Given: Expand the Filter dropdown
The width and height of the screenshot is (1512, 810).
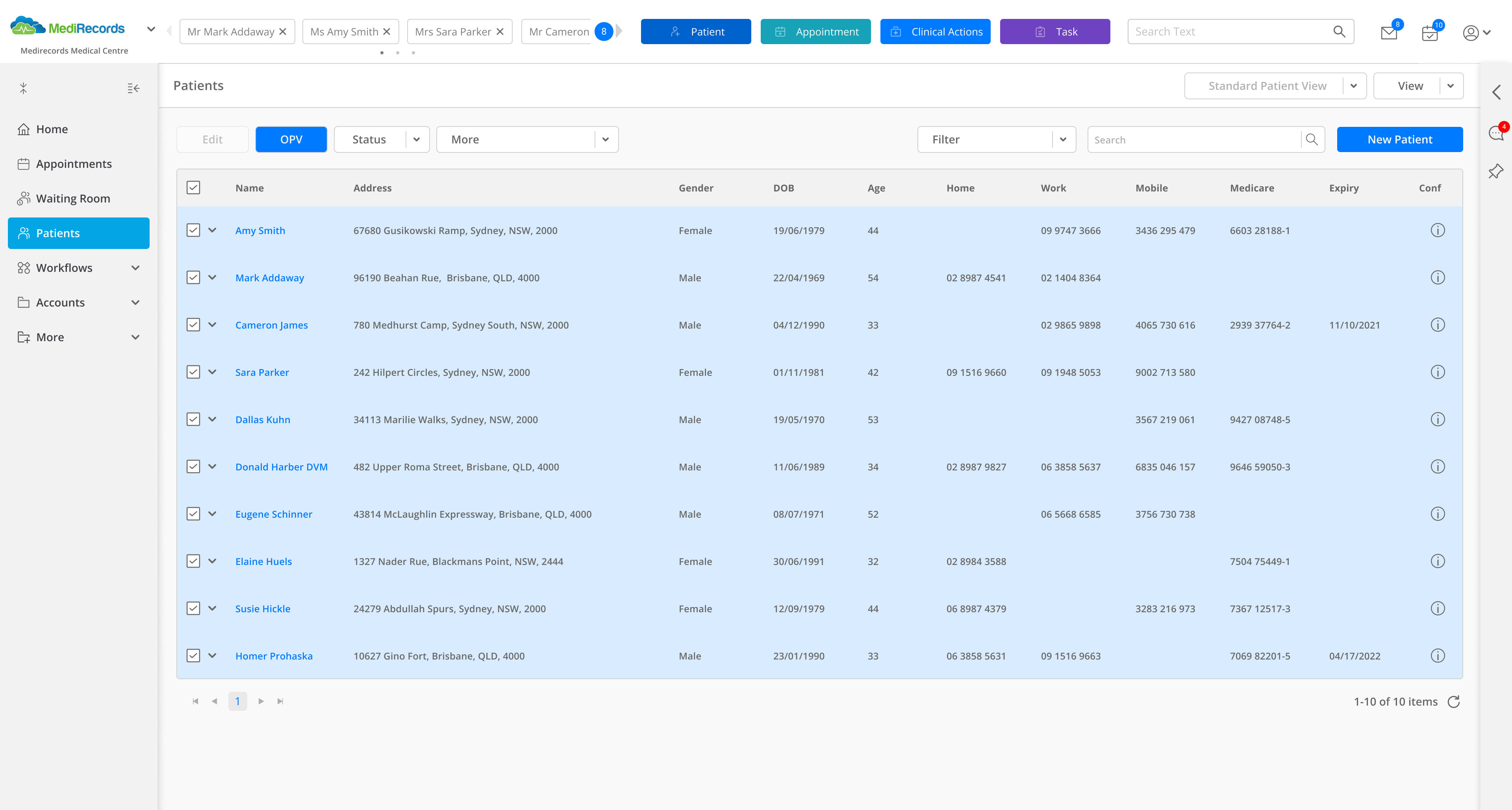Looking at the screenshot, I should click(x=1062, y=140).
